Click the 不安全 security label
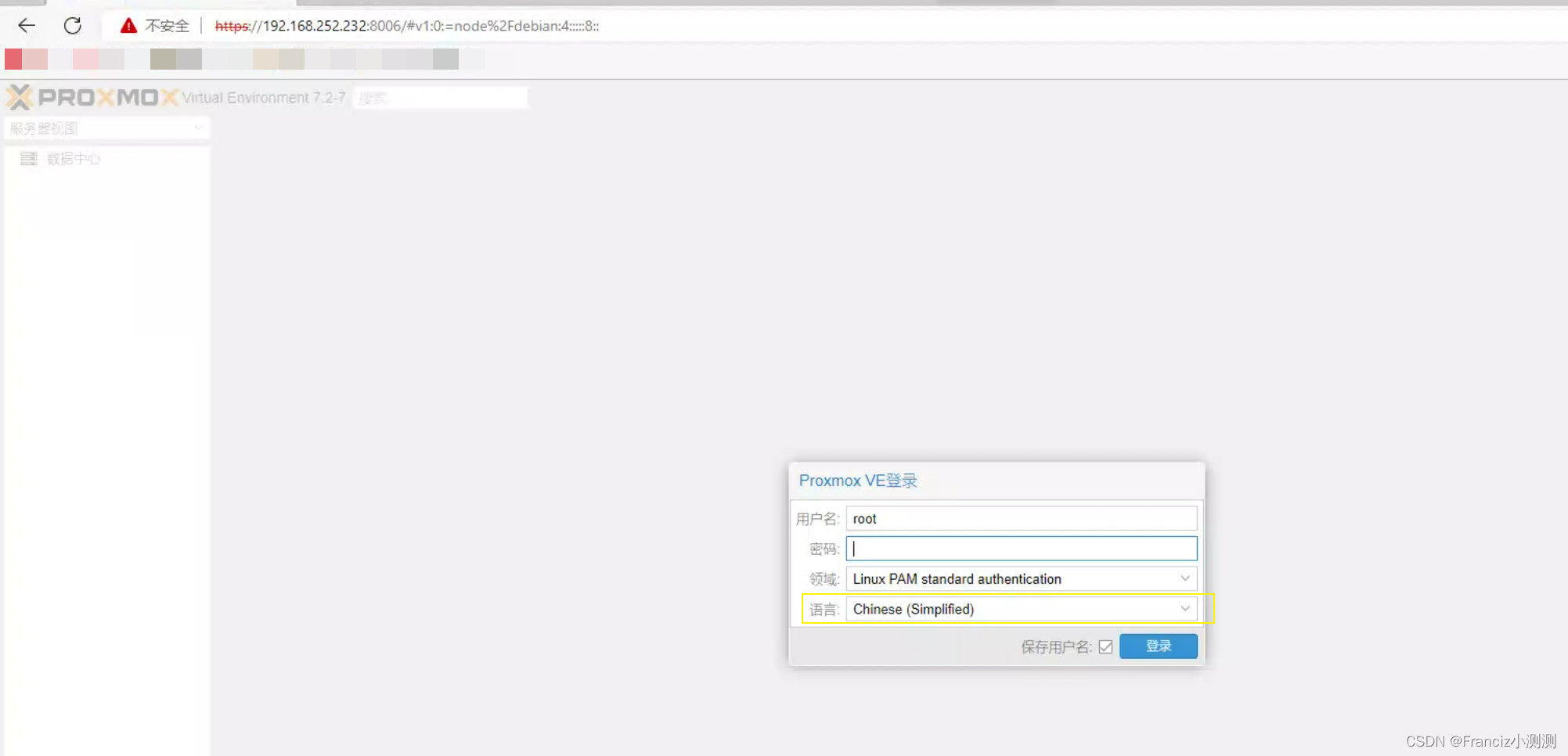Viewport: 1568px width, 756px height. click(167, 26)
